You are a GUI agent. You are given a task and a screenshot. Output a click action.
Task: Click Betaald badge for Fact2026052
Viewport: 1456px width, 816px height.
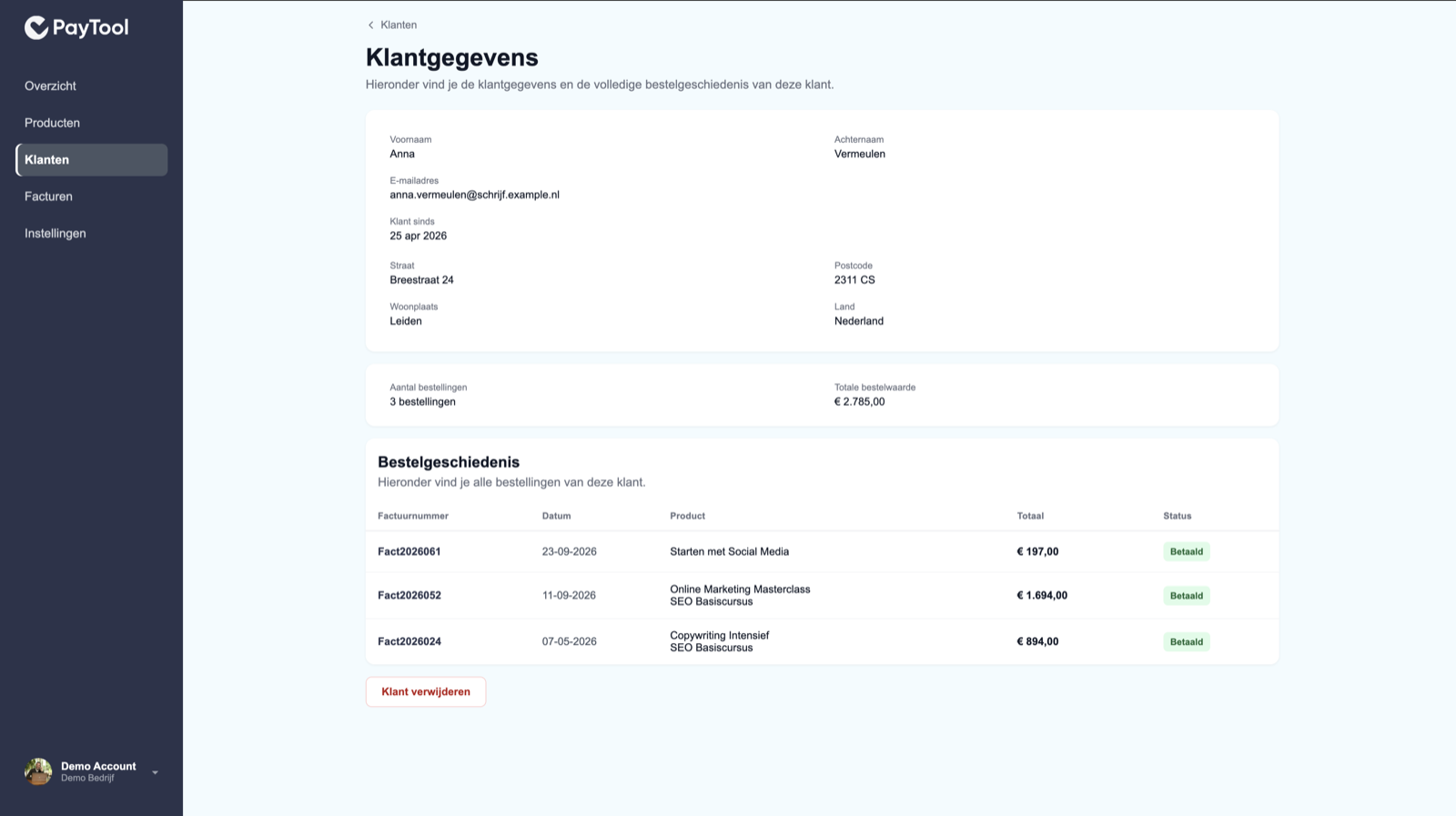(x=1187, y=596)
